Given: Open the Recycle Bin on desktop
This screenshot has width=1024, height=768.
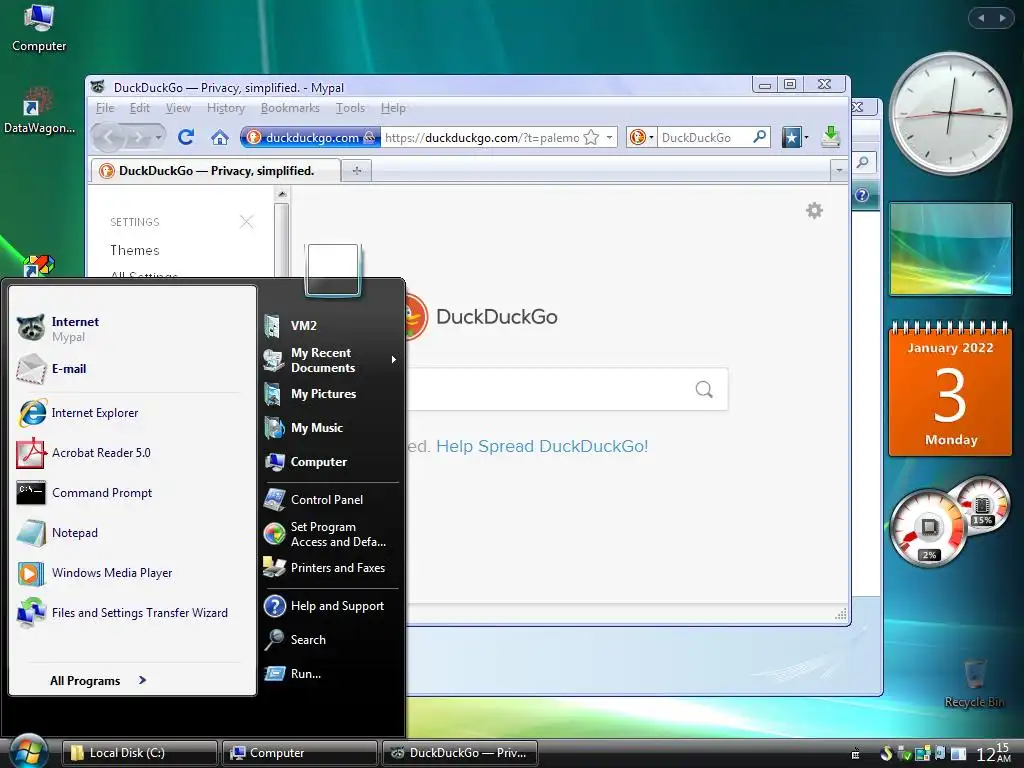Looking at the screenshot, I should pyautogui.click(x=974, y=683).
